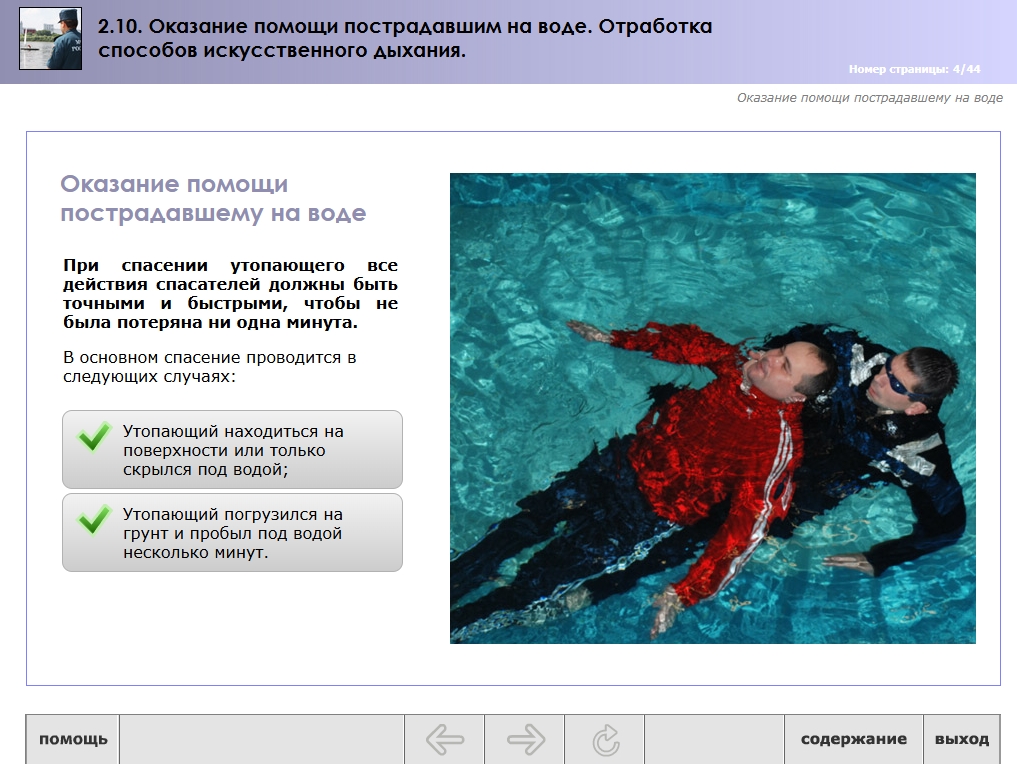
Task: Click the green checkmark beside 'Утопающий находиться на поверхности'
Action: [94, 436]
